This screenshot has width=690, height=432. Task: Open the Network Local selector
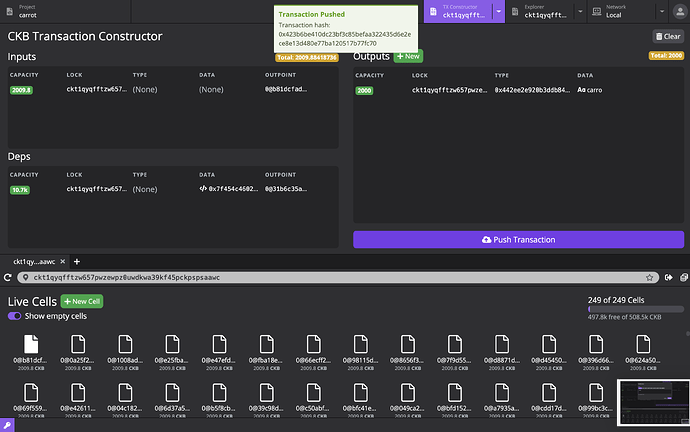(x=621, y=11)
